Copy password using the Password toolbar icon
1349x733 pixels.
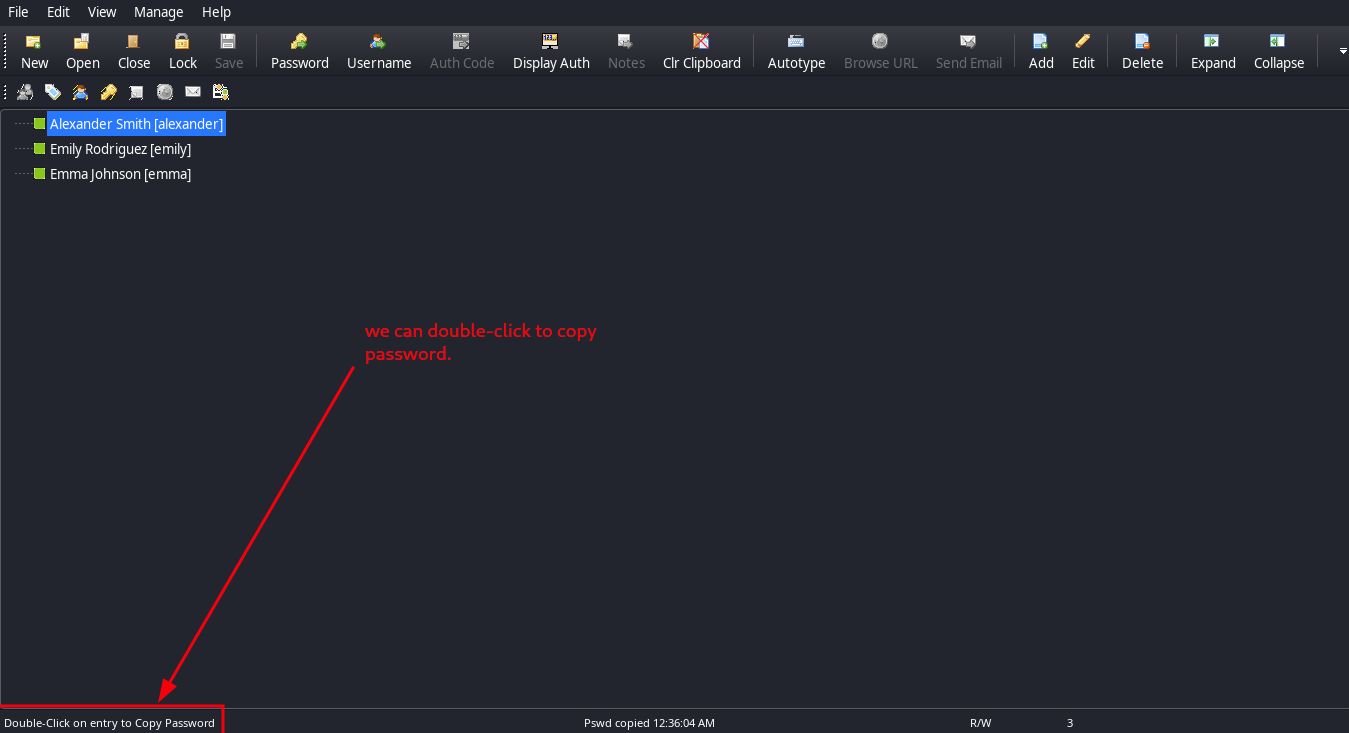coord(299,50)
